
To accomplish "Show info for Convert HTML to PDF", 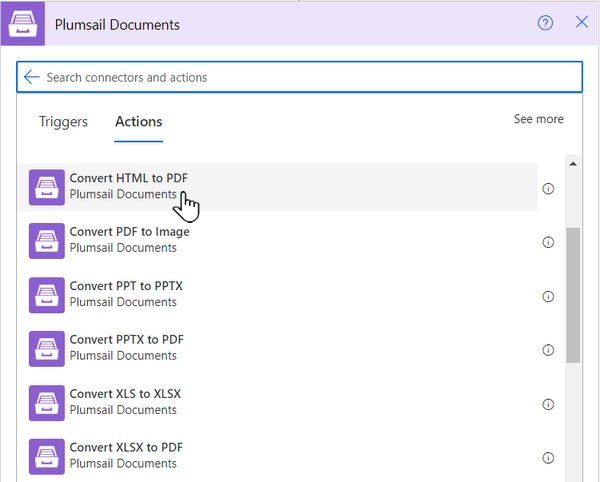I will (548, 189).
